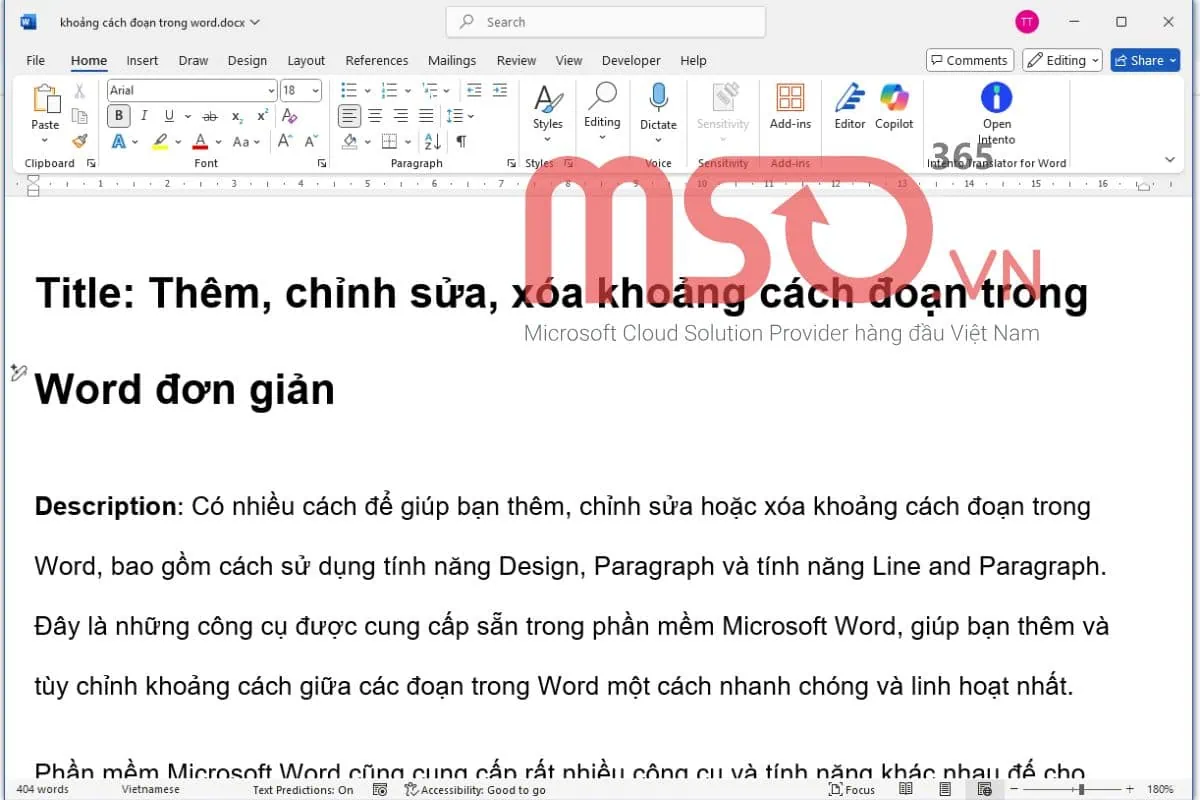Switch to the Layout ribbon tab
The width and height of the screenshot is (1200, 800).
coord(306,60)
